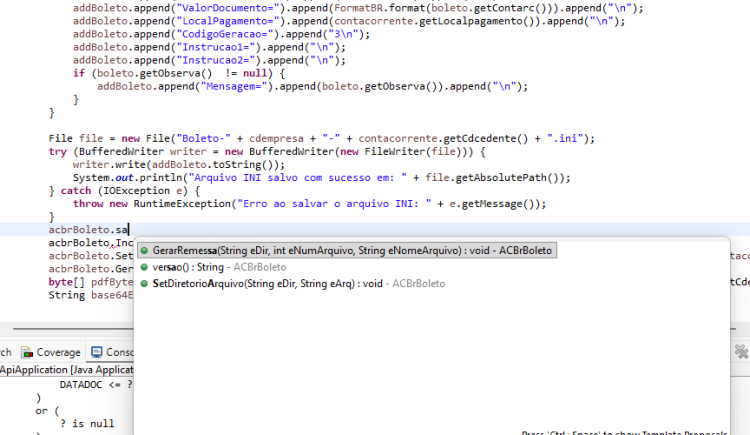Click the addBoleto.append("Instrucao2=") line
Viewport: 750px width, 435px height.
(x=209, y=60)
